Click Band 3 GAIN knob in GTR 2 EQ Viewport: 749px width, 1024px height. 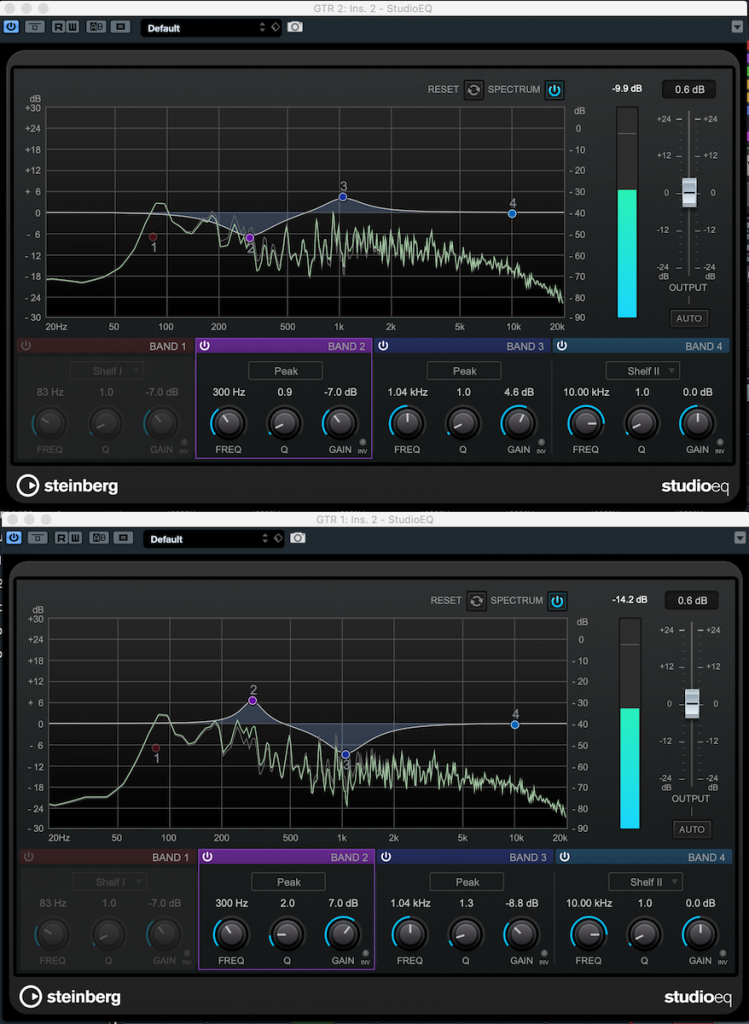[x=518, y=423]
